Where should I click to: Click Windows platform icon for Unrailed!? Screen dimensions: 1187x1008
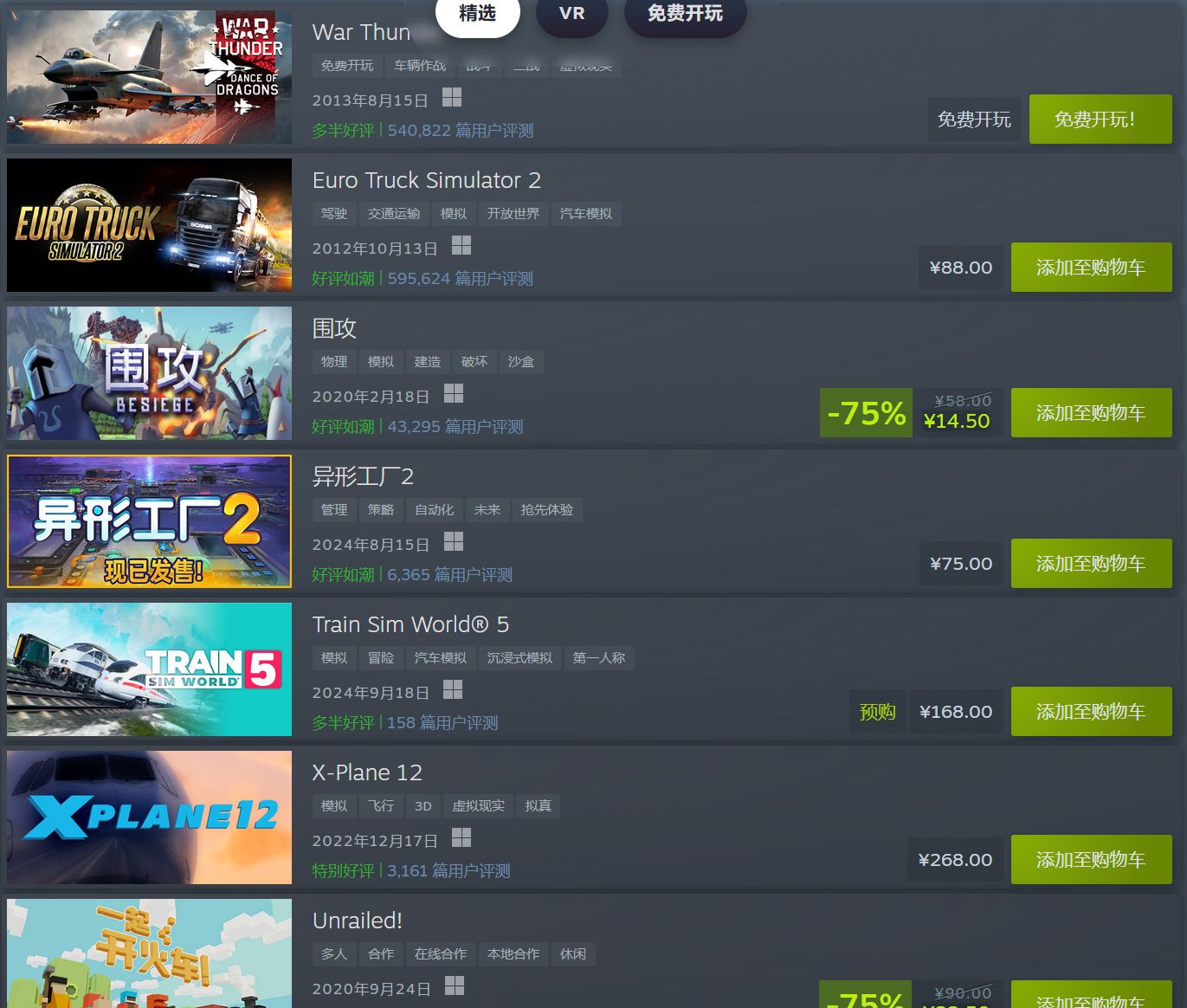click(x=455, y=986)
